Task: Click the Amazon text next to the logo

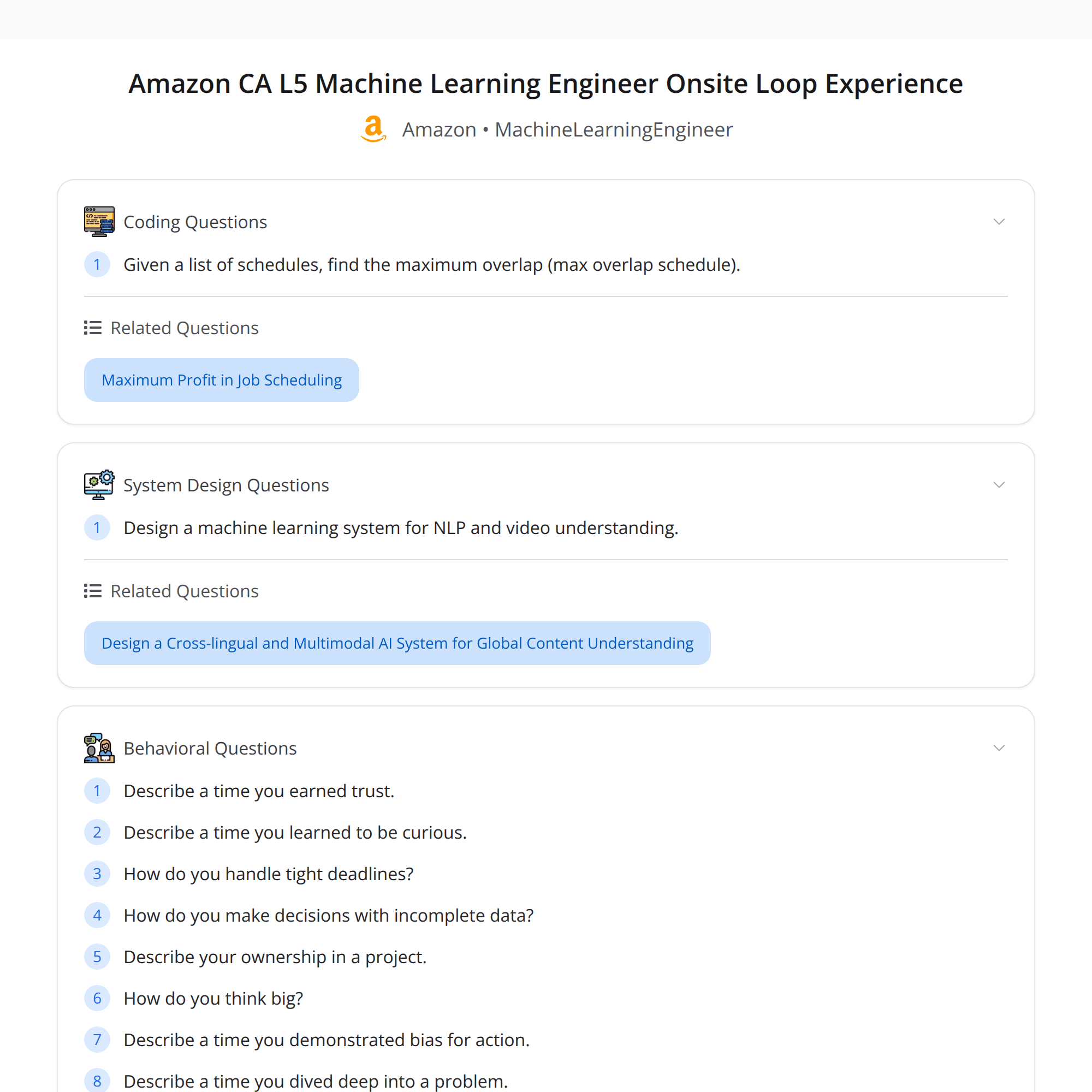Action: [438, 129]
